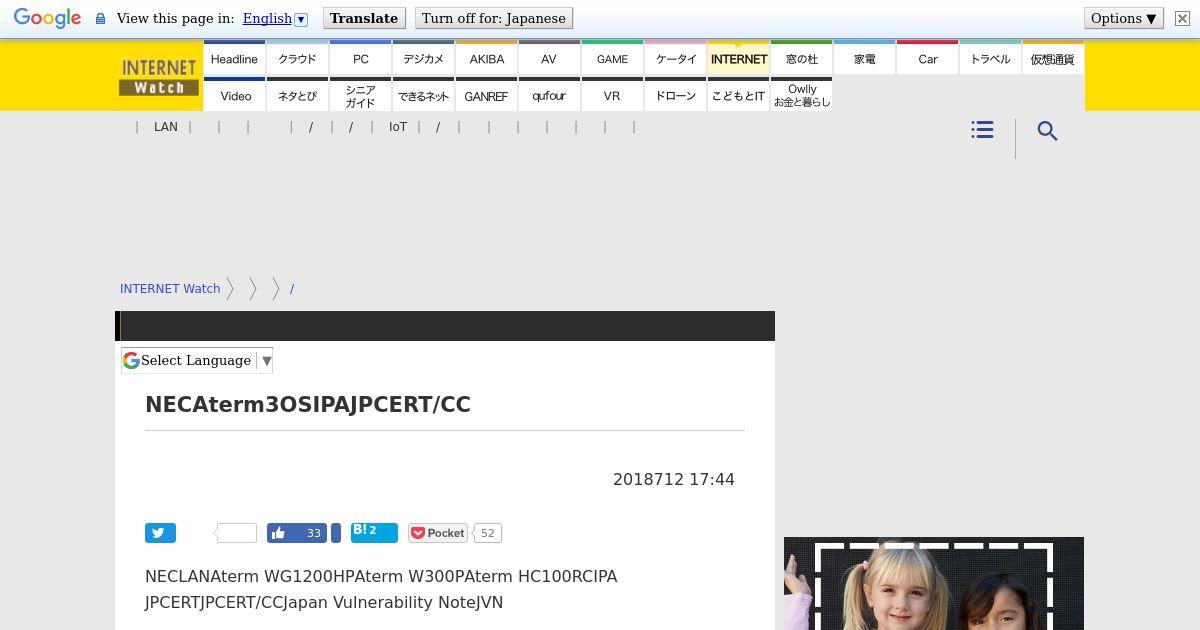Click the Facebook like button showing 33
The image size is (1200, 630).
point(298,533)
